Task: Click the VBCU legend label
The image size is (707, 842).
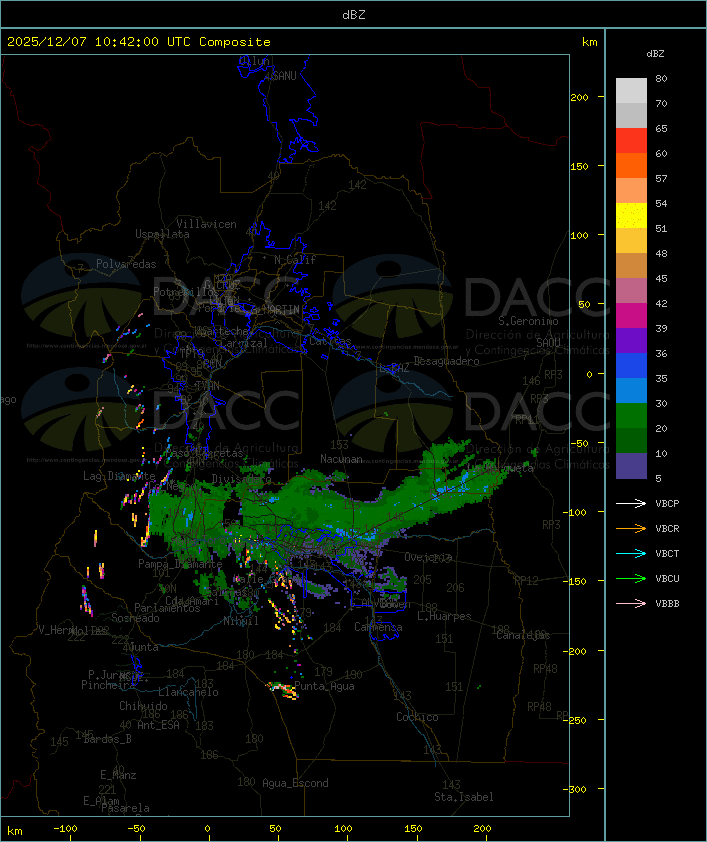Action: pos(667,578)
